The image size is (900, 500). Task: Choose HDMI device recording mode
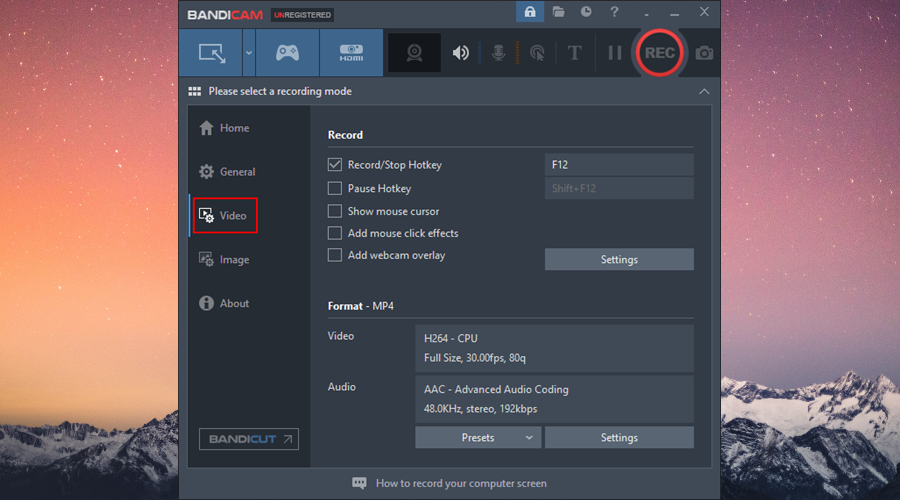[x=351, y=53]
